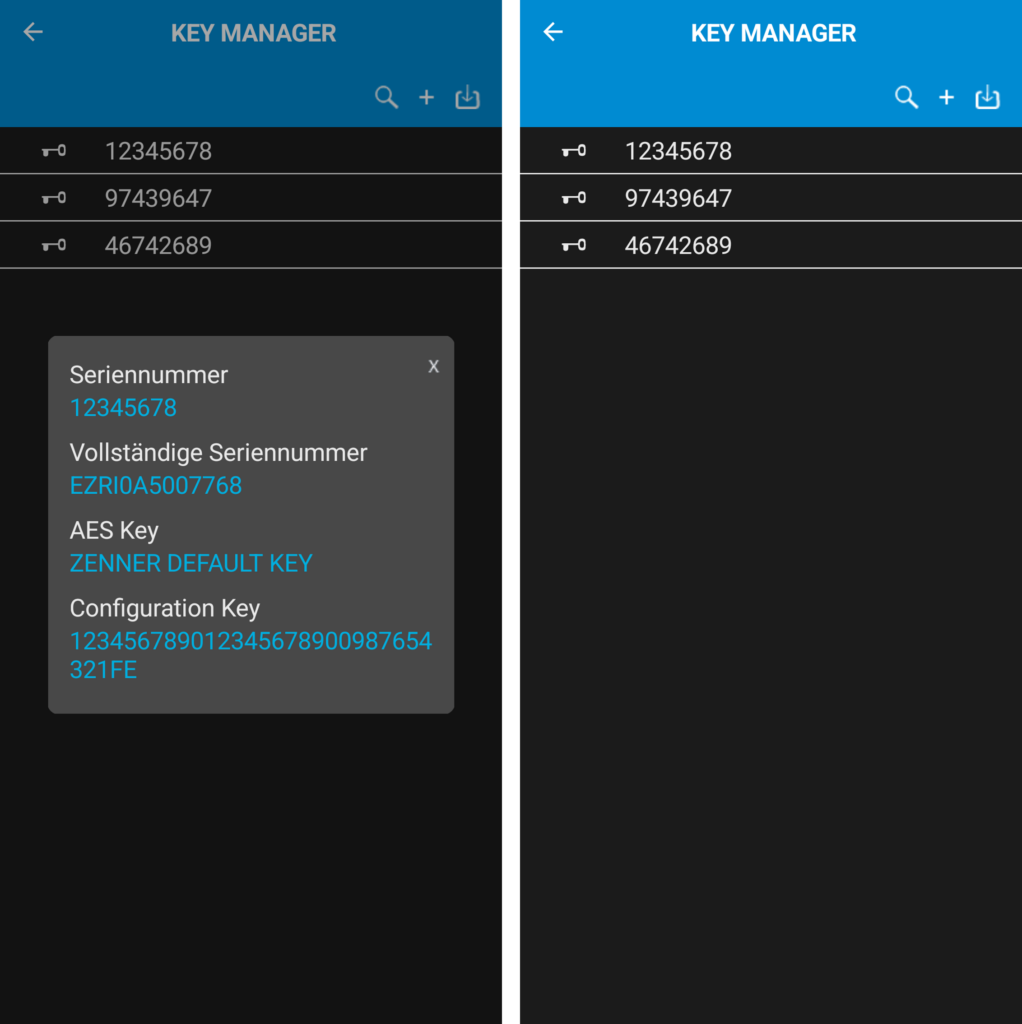This screenshot has width=1022, height=1024.
Task: Tap the full serial number EZRI0A5007768
Action: [x=155, y=485]
